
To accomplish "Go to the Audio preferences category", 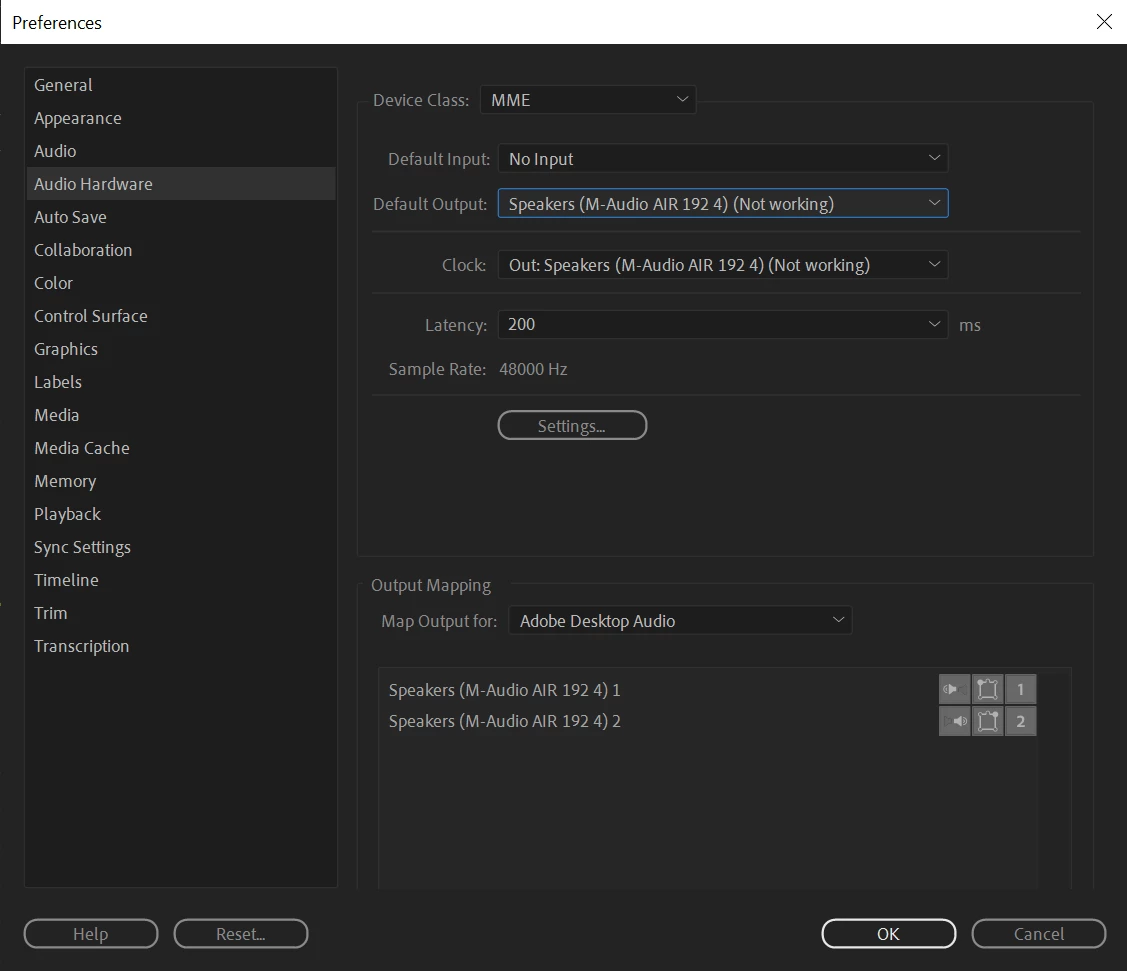I will pyautogui.click(x=181, y=151).
